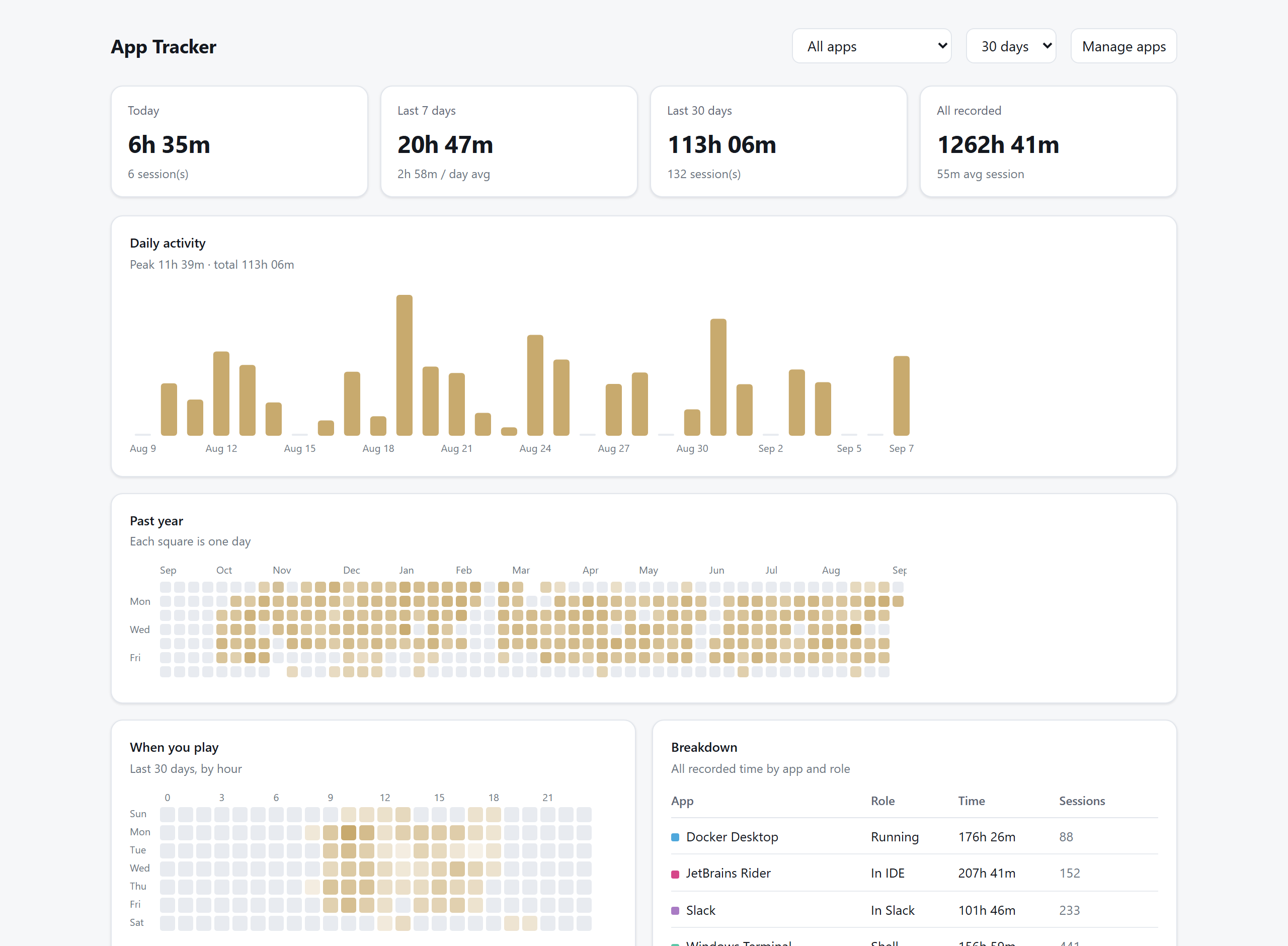Click the 176h 26m time value
The image size is (1288, 946).
[x=987, y=837]
